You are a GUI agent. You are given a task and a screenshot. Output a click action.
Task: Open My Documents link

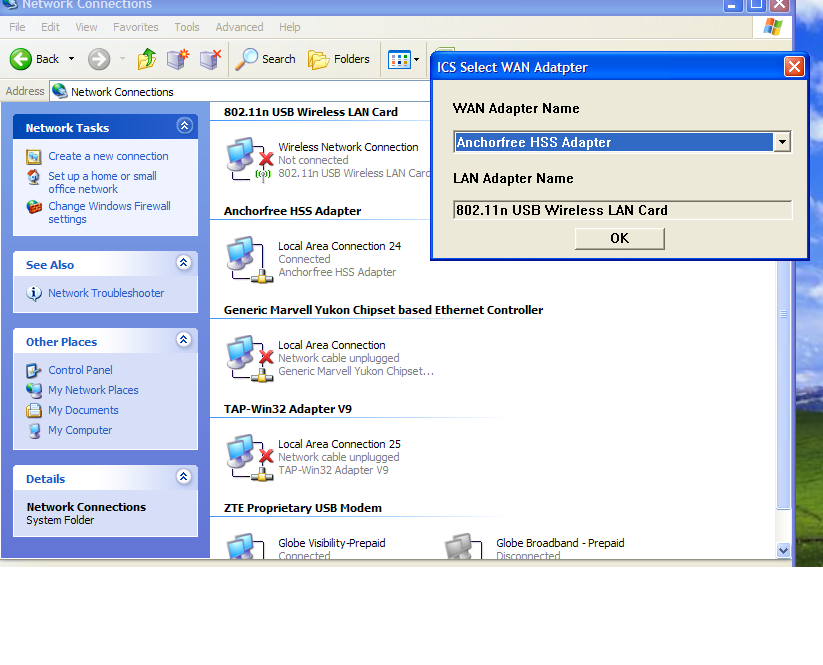[83, 410]
